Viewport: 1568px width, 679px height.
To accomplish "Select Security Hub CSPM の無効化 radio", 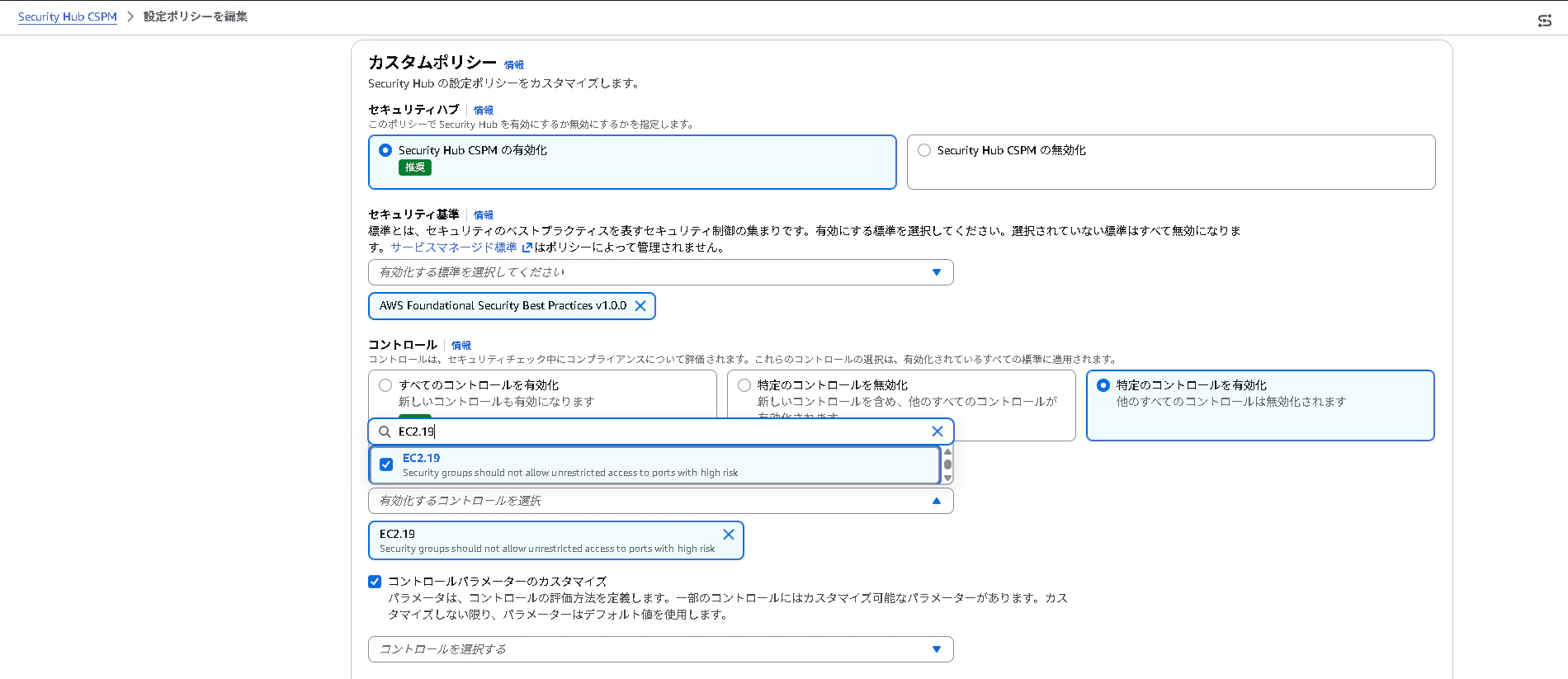I will tap(924, 150).
